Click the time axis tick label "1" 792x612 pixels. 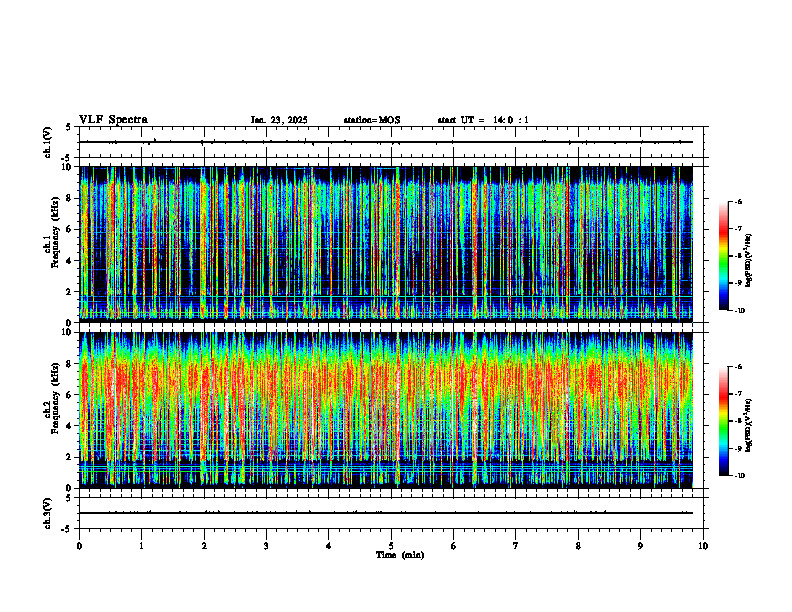click(x=141, y=546)
